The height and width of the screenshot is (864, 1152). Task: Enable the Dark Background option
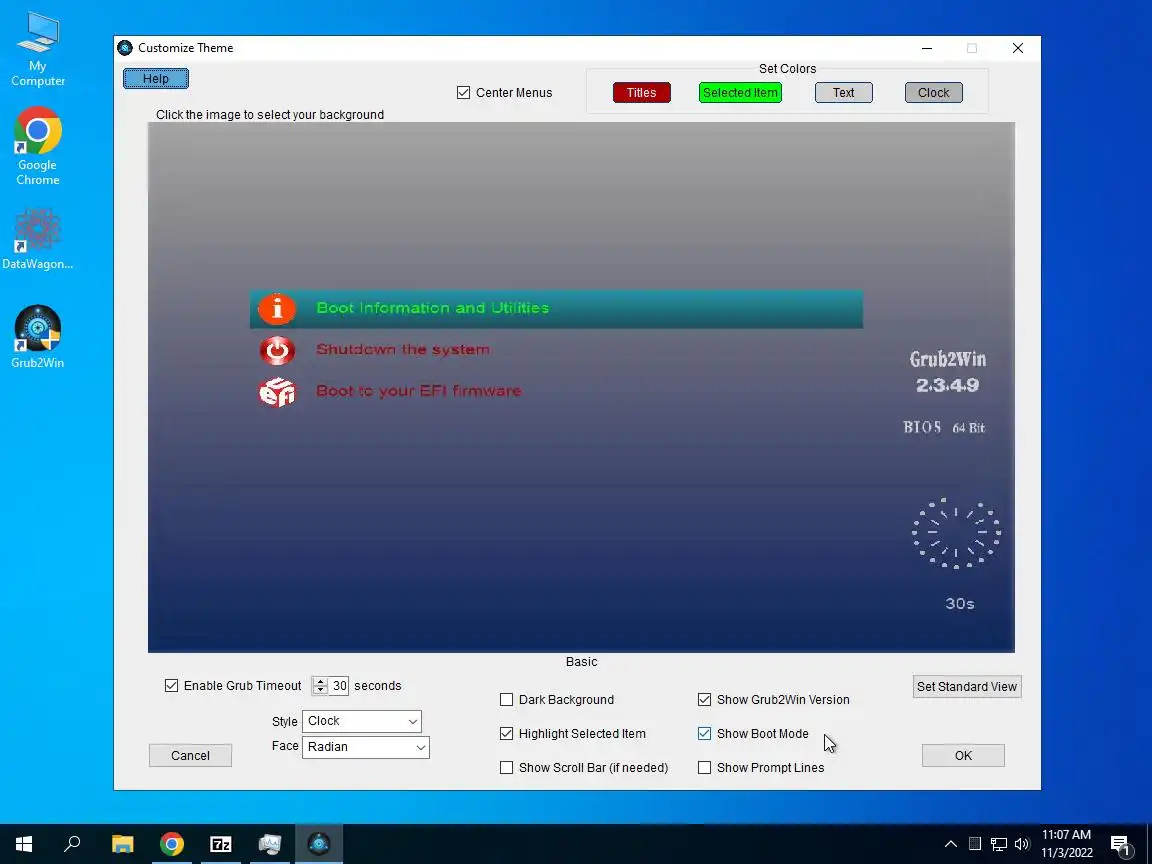tap(506, 699)
